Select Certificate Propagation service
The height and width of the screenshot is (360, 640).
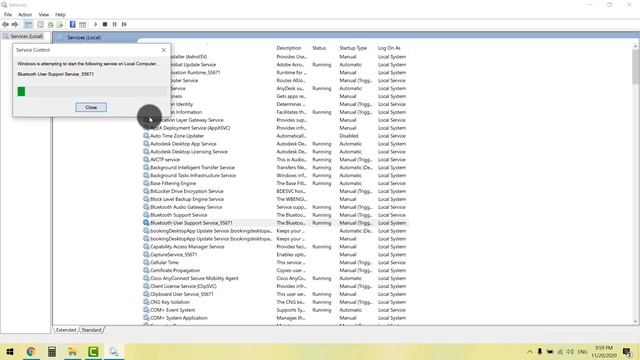276,270
